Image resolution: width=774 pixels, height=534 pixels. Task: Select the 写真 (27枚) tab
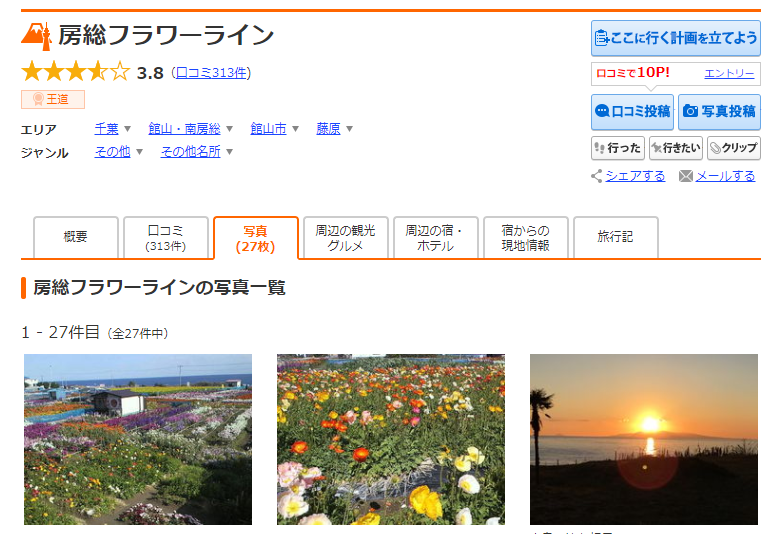[256, 238]
